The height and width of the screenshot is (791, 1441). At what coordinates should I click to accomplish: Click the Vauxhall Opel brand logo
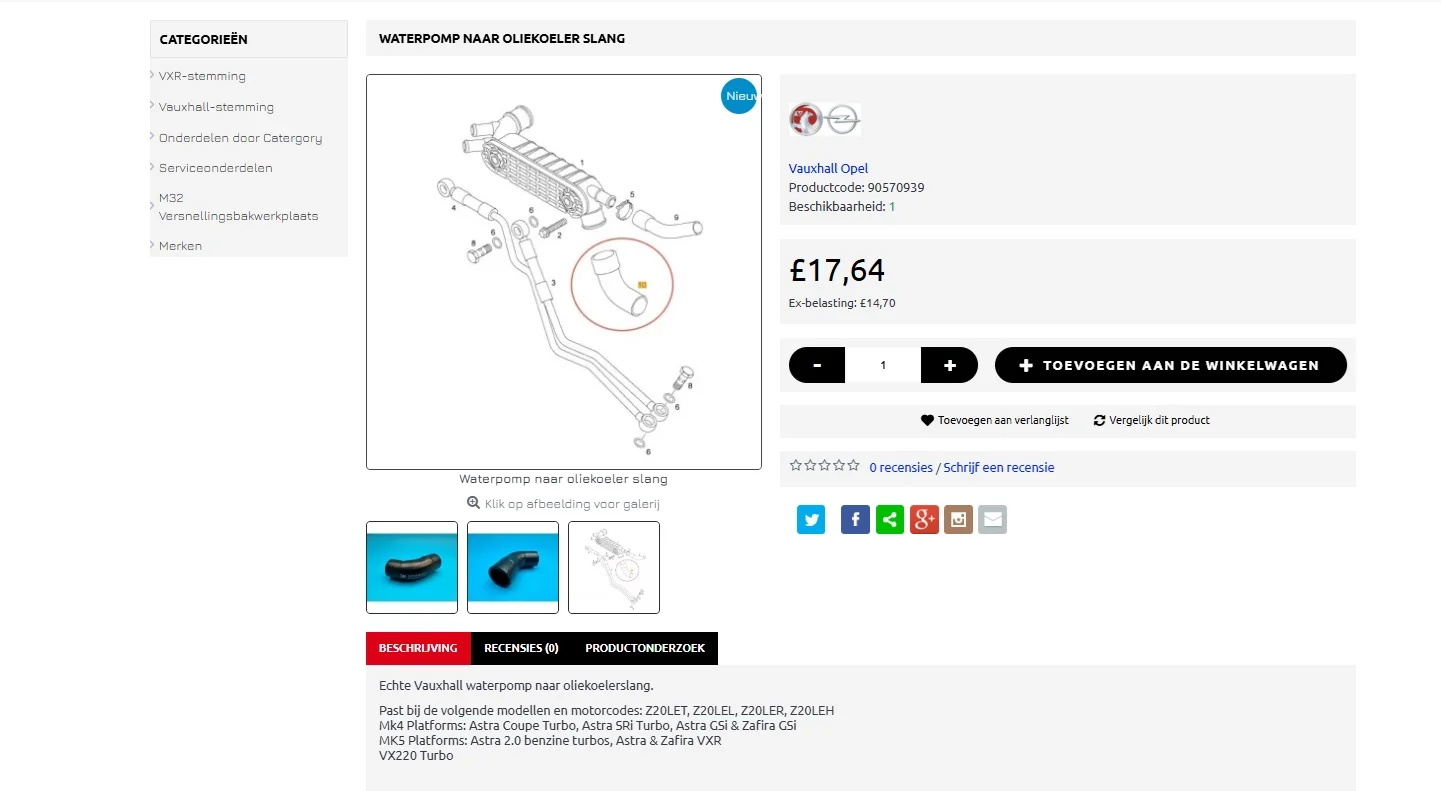click(x=824, y=120)
